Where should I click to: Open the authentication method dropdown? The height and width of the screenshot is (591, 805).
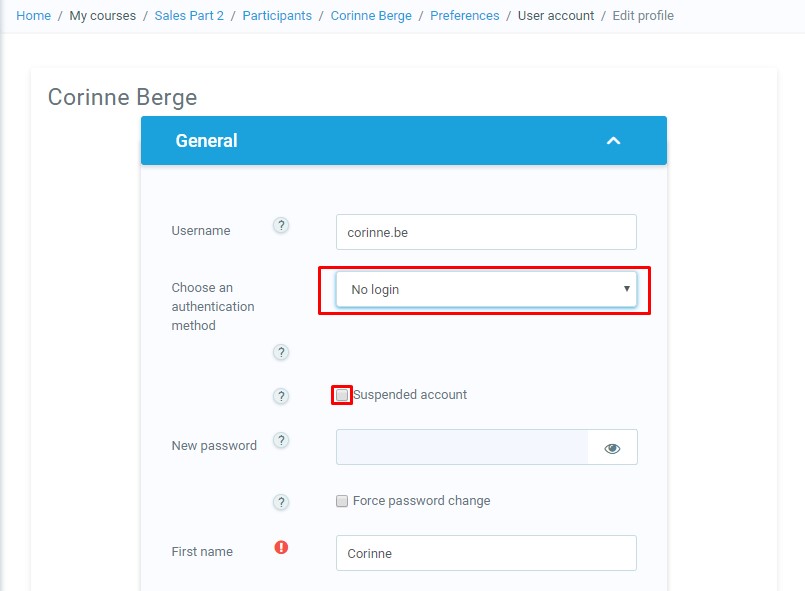coord(486,290)
